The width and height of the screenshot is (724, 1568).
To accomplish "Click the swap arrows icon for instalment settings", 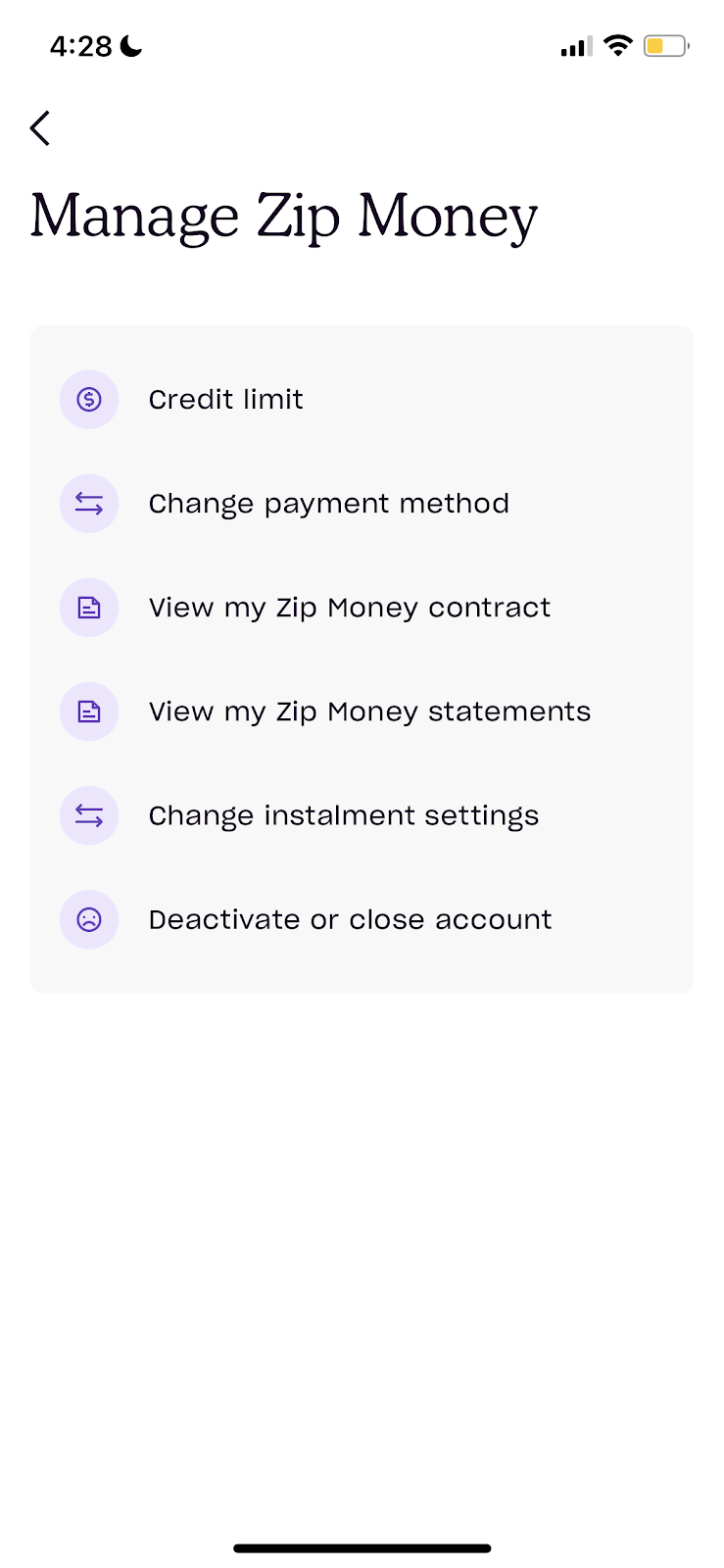I will pos(89,815).
